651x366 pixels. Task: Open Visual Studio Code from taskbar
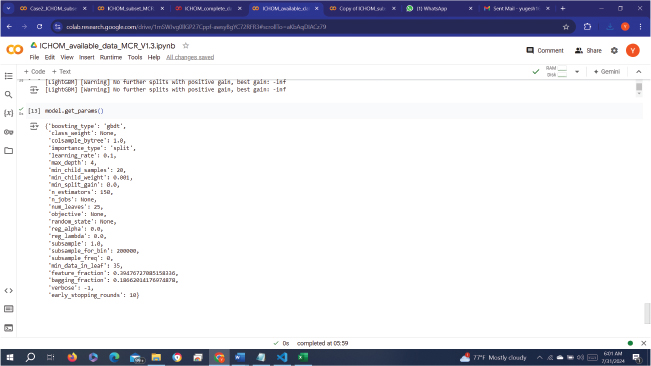(282, 357)
